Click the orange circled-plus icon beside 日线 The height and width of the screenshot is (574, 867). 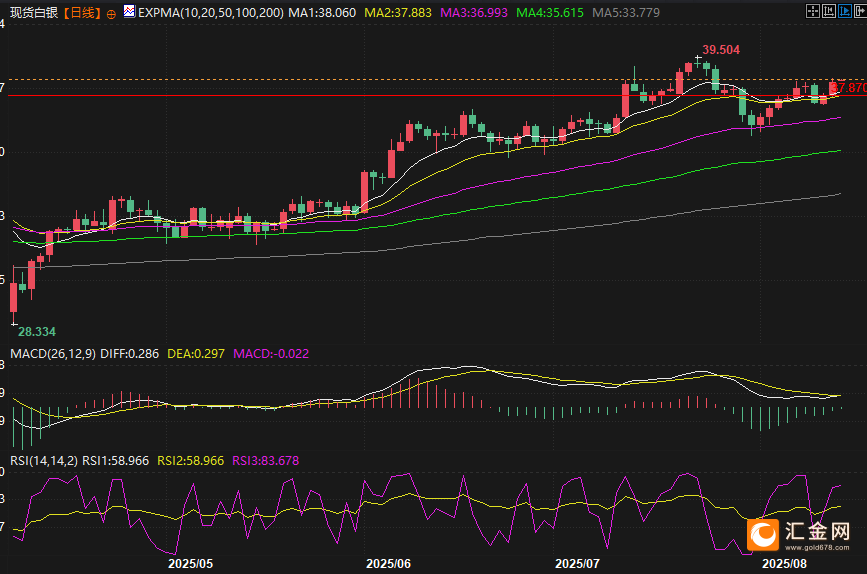[x=110, y=14]
